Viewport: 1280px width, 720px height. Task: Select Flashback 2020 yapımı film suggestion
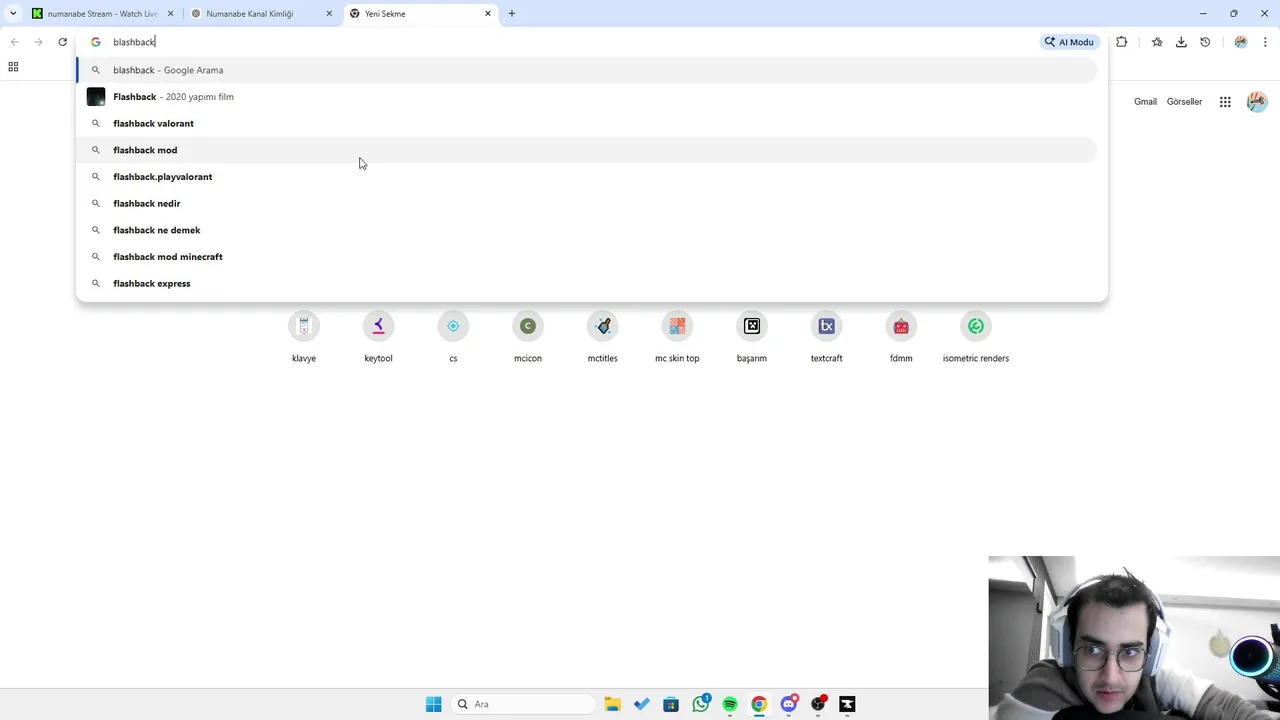click(587, 97)
